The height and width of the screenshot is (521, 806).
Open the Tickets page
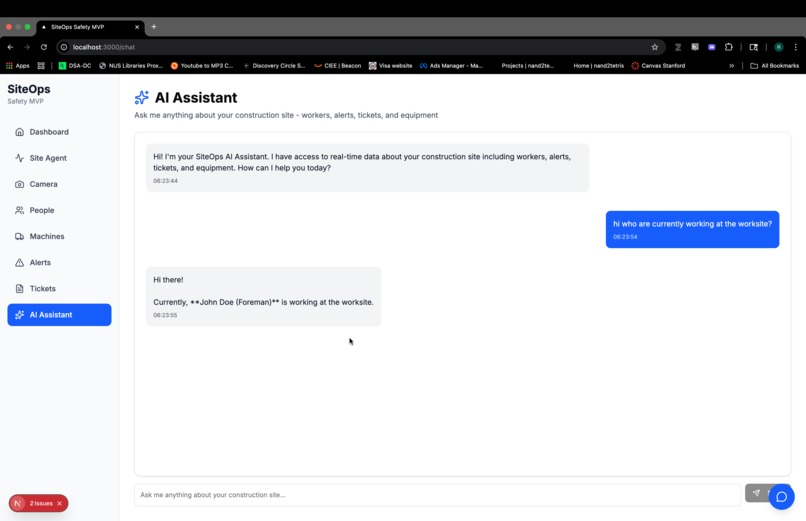point(59,289)
